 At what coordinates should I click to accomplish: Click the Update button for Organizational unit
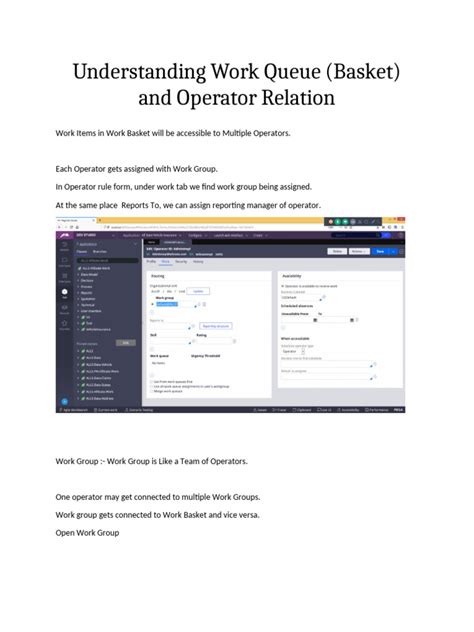(x=198, y=291)
